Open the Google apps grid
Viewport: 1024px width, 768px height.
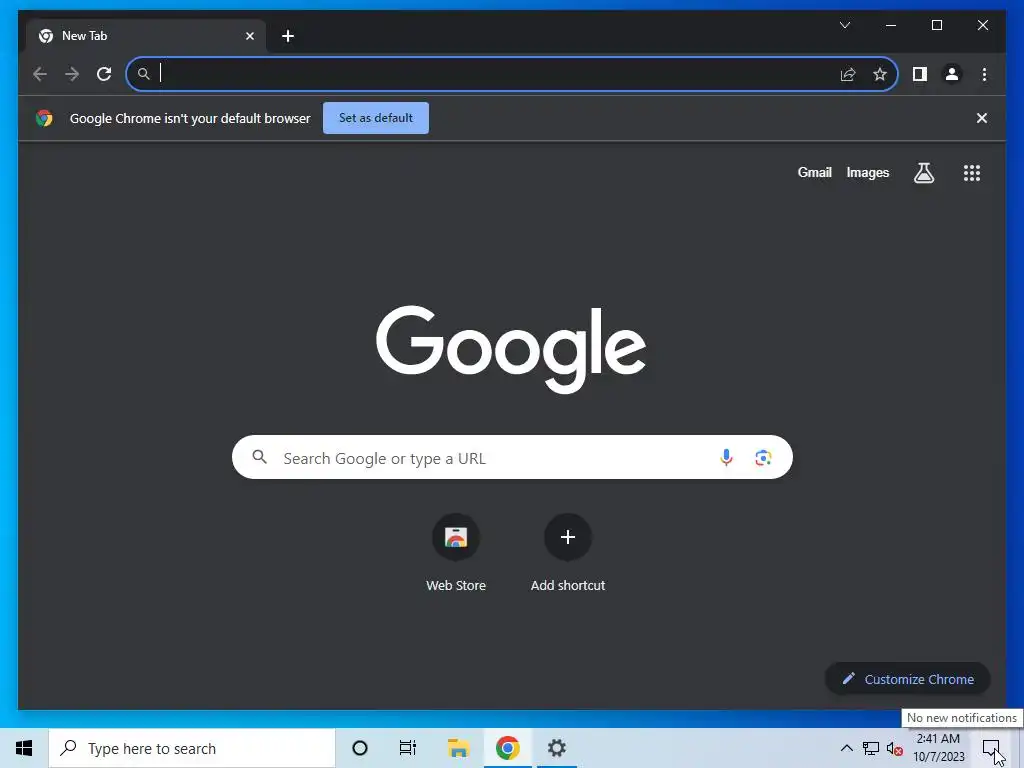click(x=972, y=173)
